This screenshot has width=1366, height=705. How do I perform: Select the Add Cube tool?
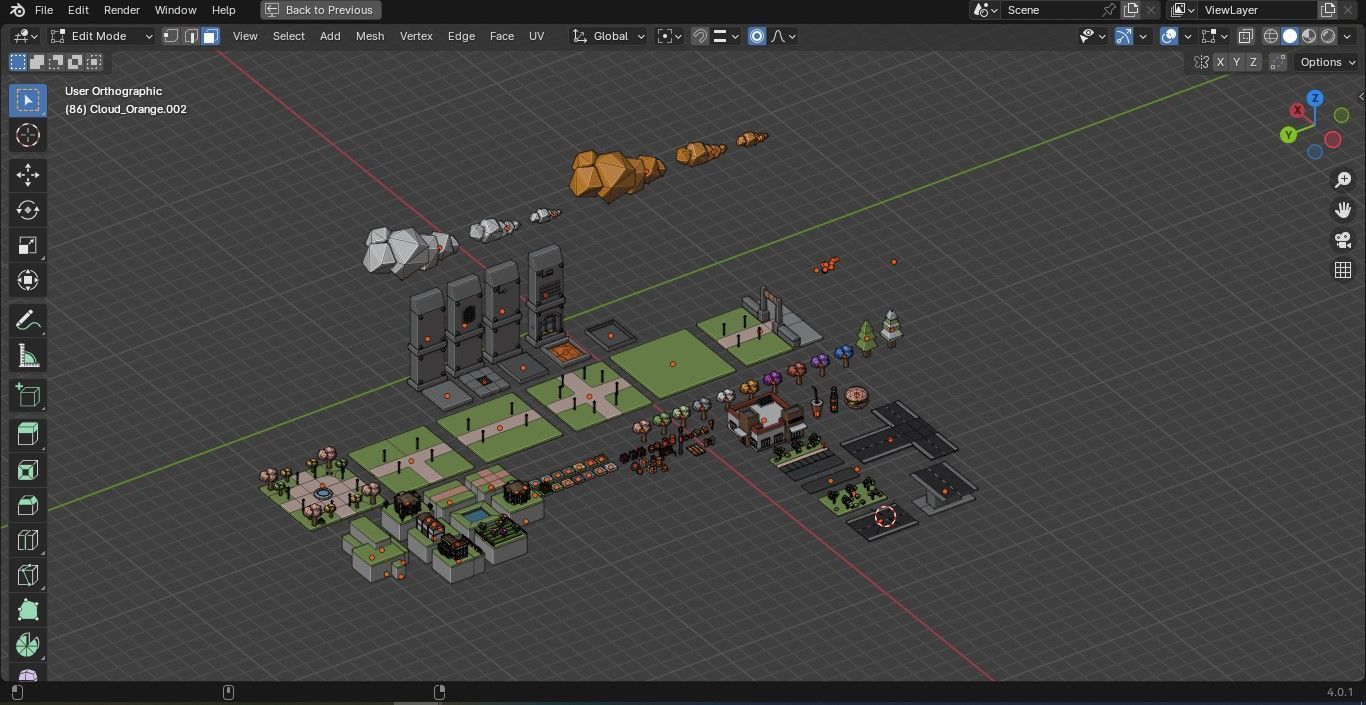point(28,396)
